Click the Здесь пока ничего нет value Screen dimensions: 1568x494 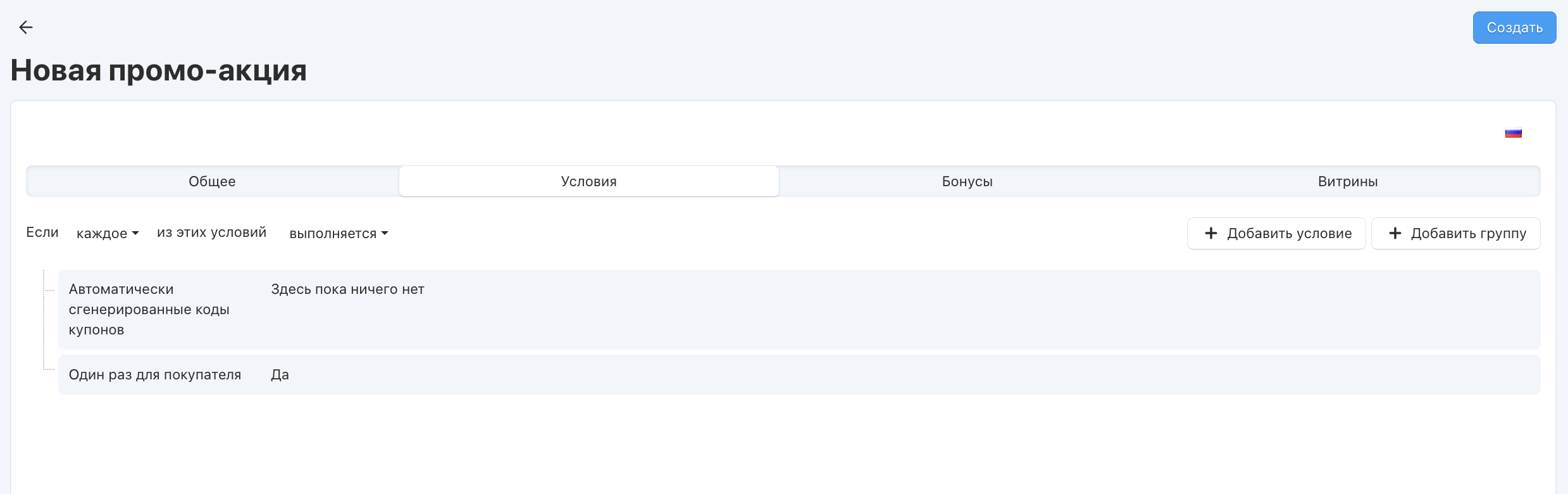tap(347, 289)
